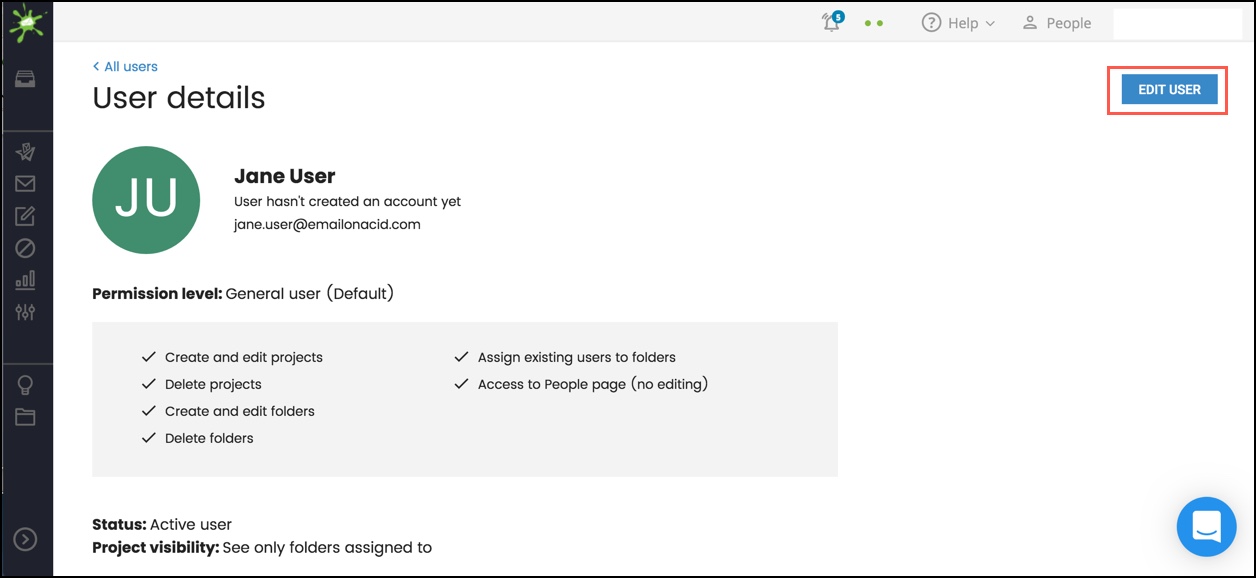
Task: Click the green splat Email on Acid logo
Action: point(26,22)
